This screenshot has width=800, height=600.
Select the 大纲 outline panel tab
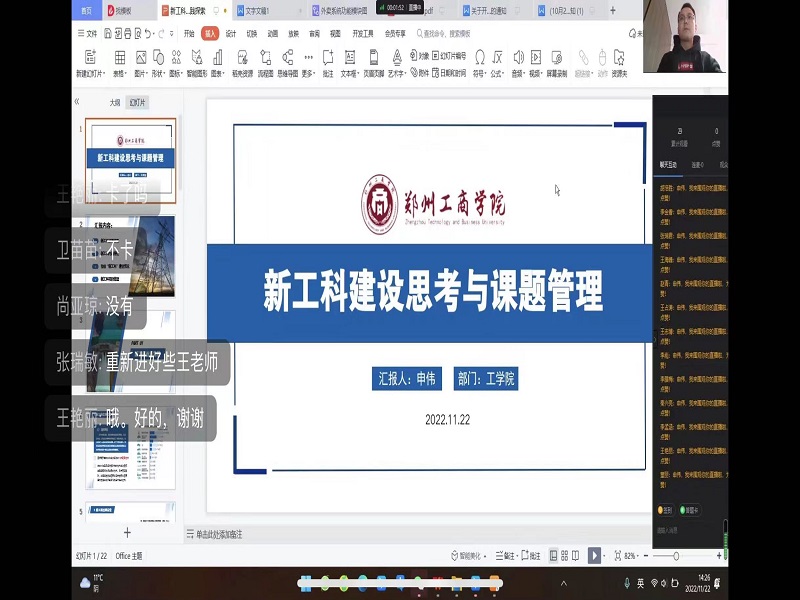click(x=115, y=103)
